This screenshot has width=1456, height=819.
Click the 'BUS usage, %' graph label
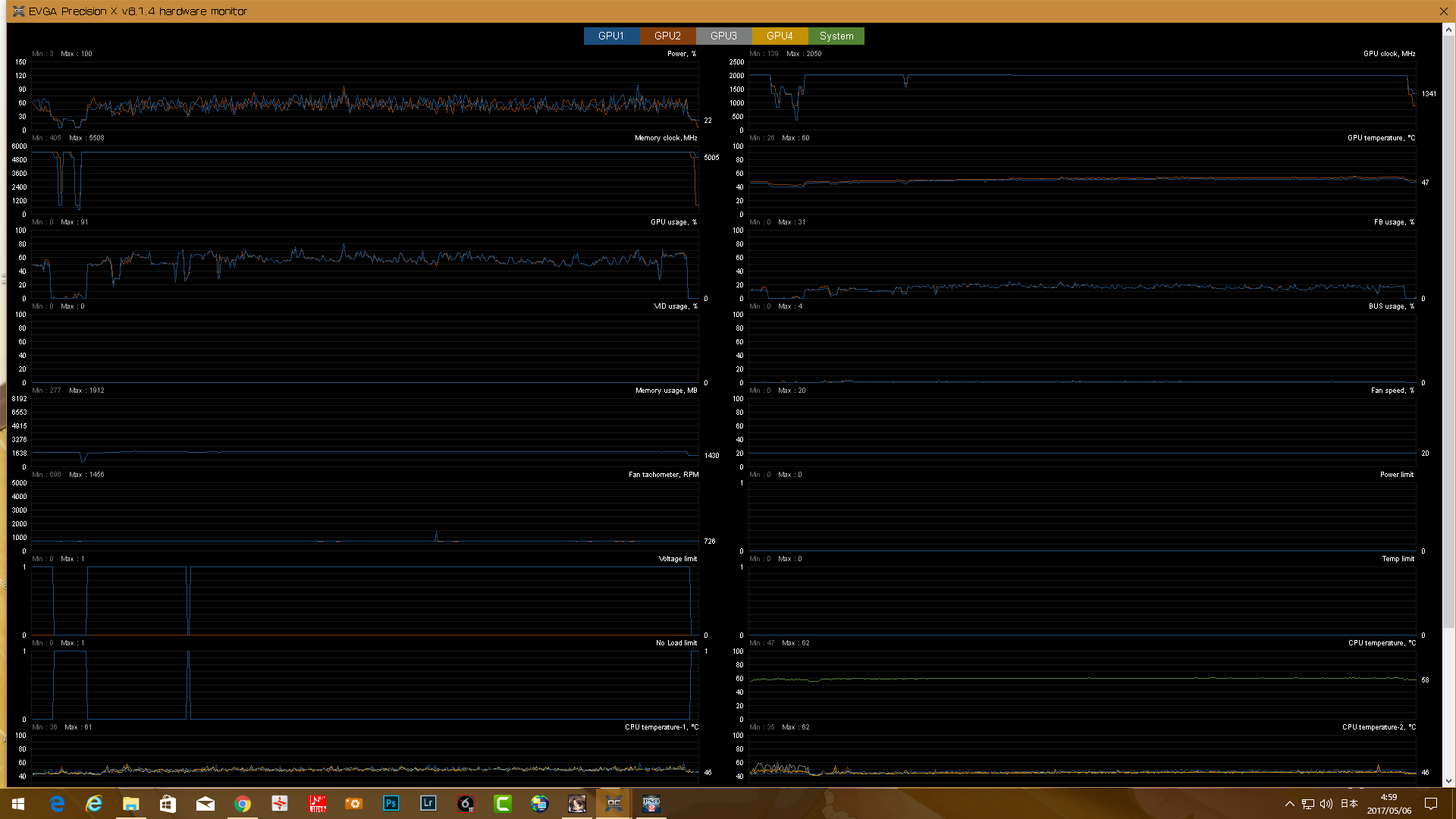tap(1392, 306)
